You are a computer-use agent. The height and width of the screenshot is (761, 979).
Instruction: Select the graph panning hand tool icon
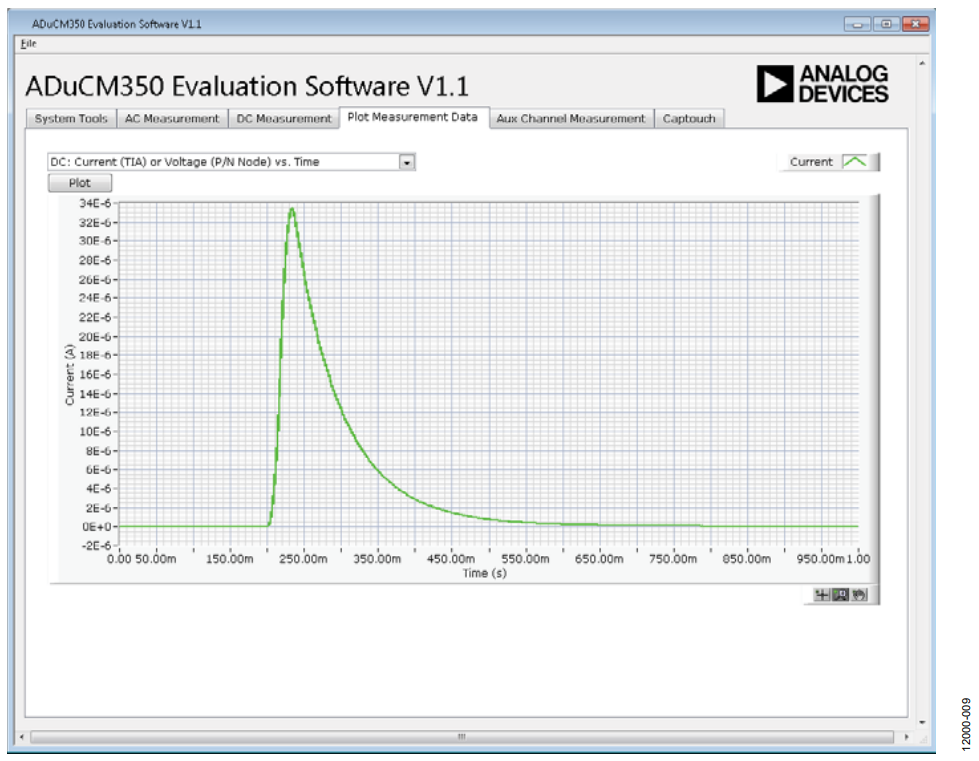coord(859,595)
